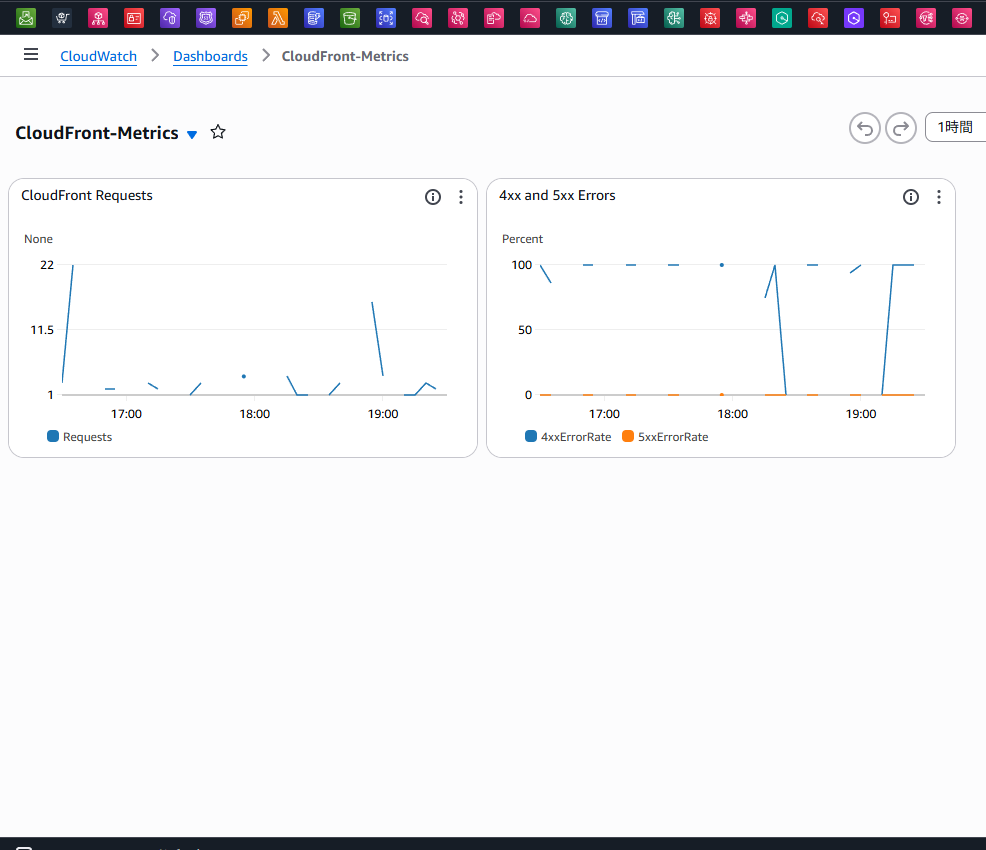The width and height of the screenshot is (986, 850).
Task: Open the green S3 bucket shortcut icon
Action: point(350,18)
